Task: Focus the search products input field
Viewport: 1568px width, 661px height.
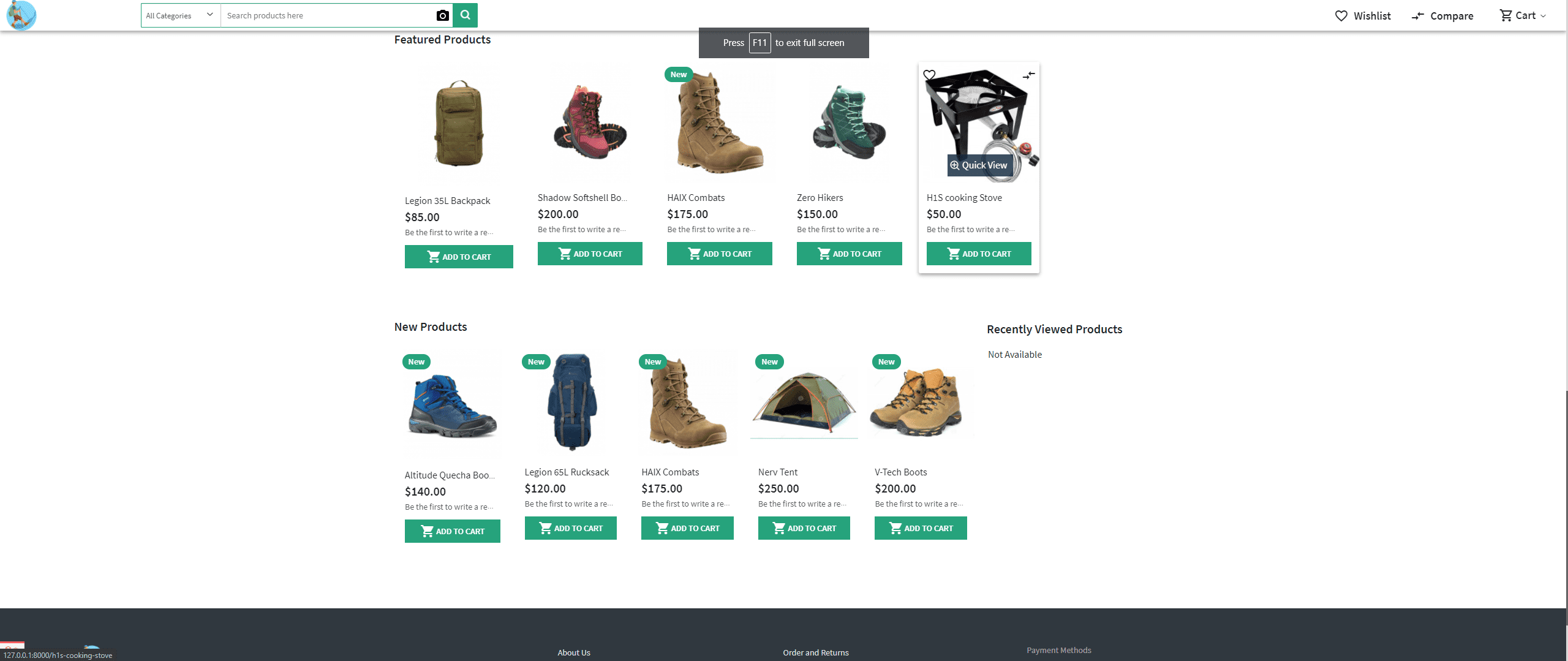Action: pos(328,15)
